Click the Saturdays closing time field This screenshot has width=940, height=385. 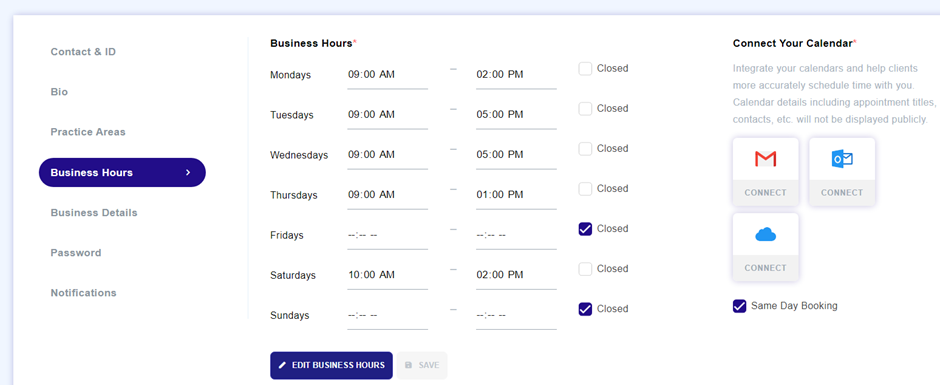click(516, 275)
